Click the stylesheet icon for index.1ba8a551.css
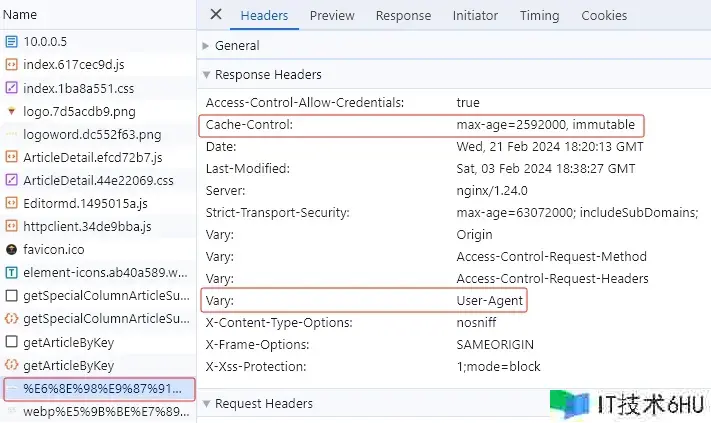 pos(12,88)
